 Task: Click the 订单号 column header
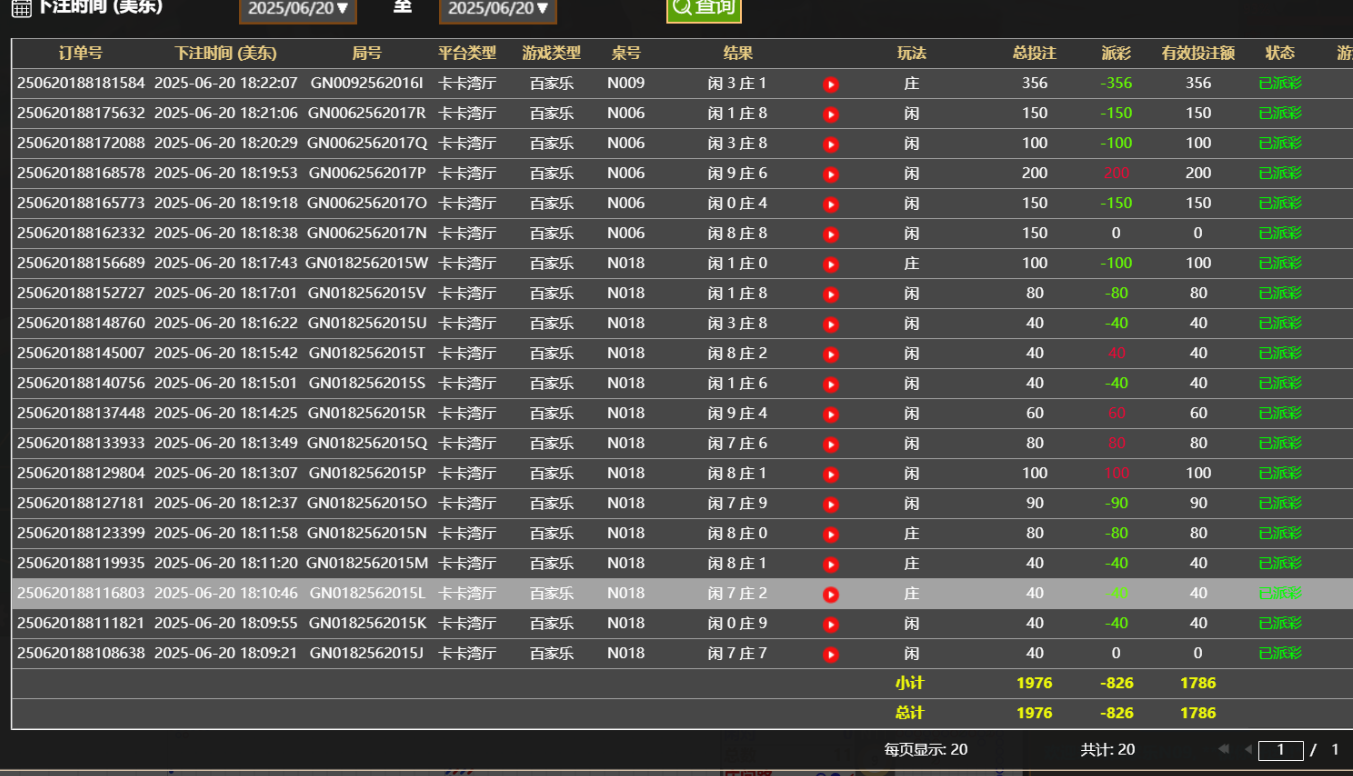80,53
